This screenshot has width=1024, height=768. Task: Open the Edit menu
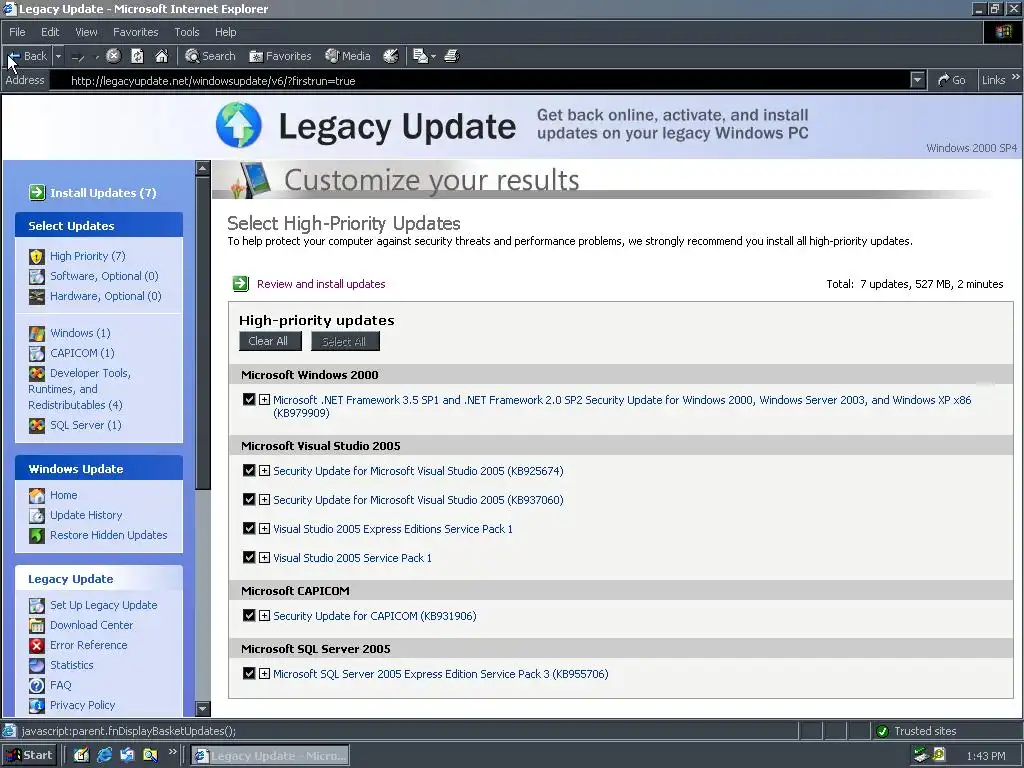50,32
